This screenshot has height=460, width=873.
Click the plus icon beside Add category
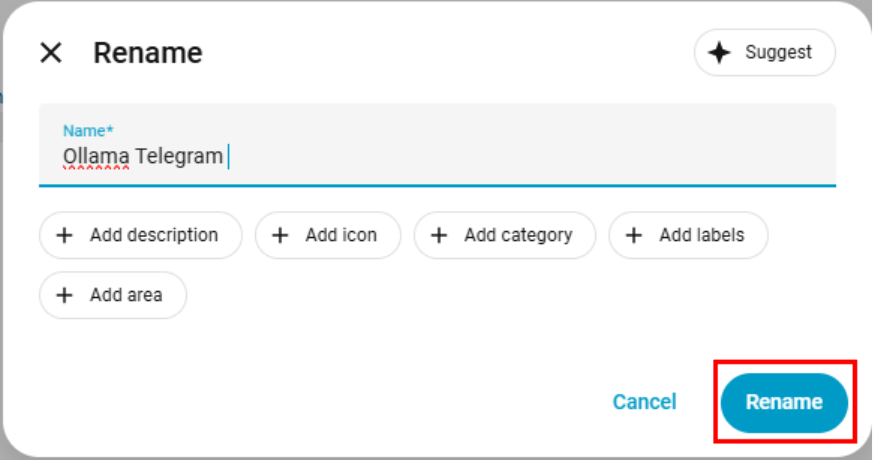pyautogui.click(x=439, y=236)
